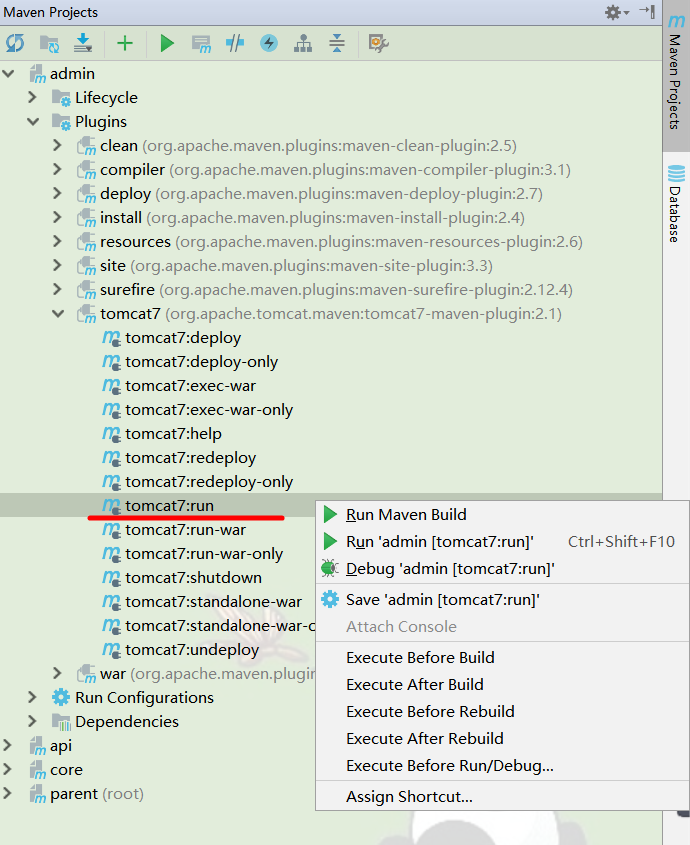
Task: Expand the install plugin node
Action: pyautogui.click(x=57, y=218)
